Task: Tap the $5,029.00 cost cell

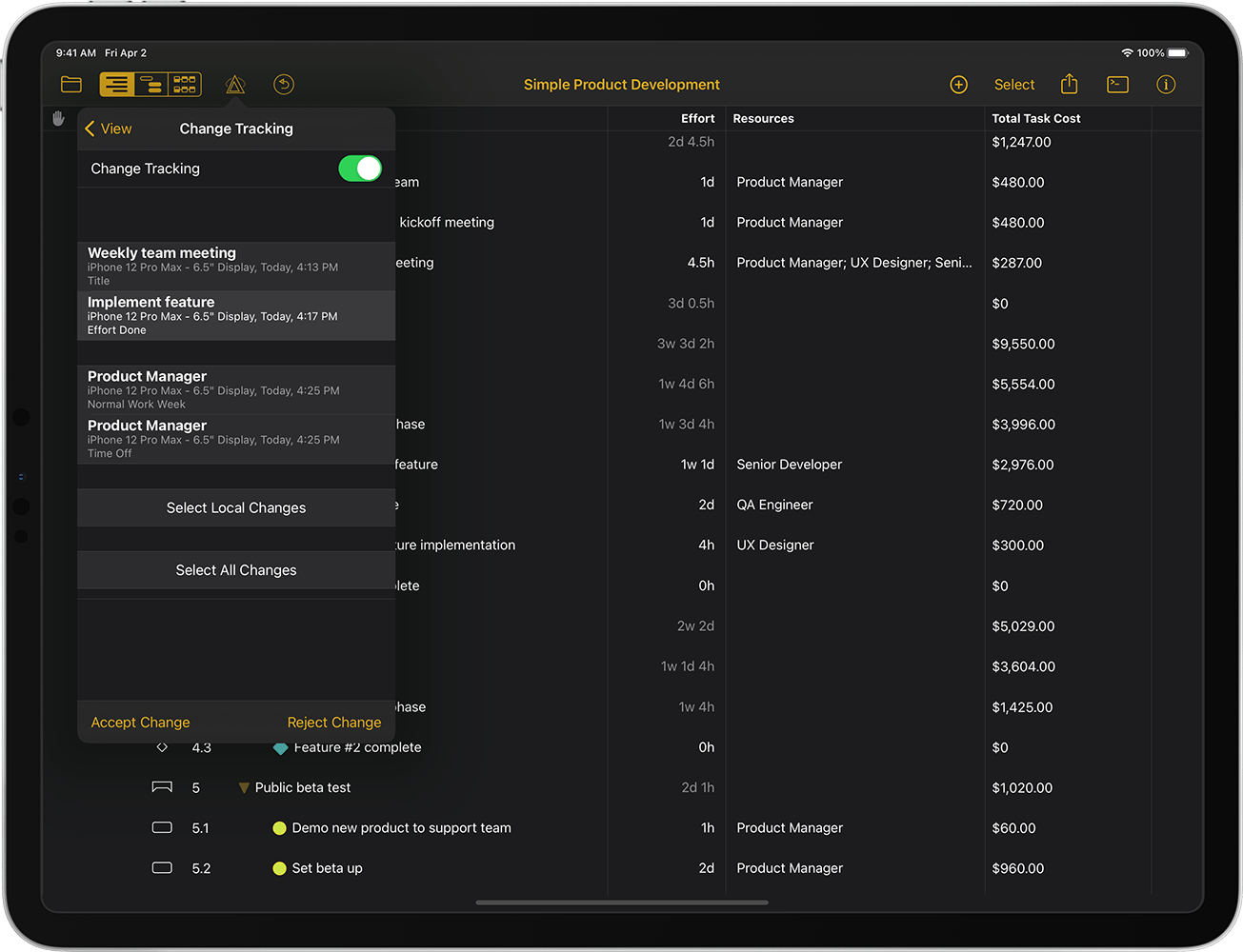Action: click(x=1023, y=626)
